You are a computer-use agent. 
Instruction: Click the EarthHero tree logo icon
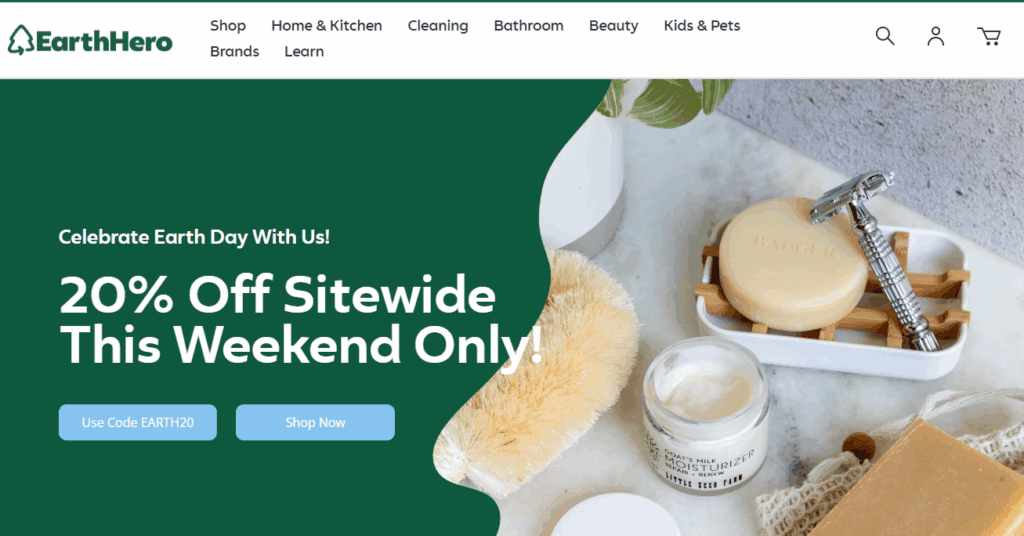click(21, 40)
